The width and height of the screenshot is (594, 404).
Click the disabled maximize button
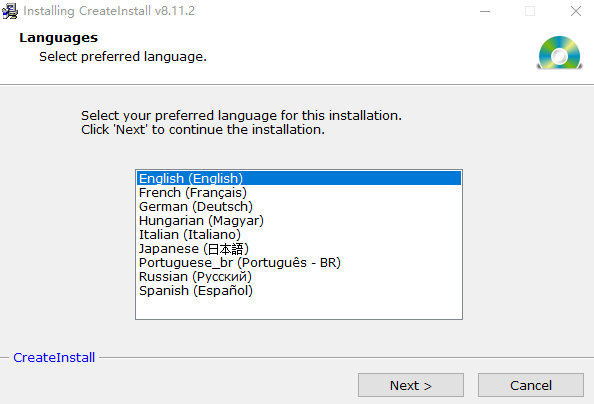pos(530,11)
